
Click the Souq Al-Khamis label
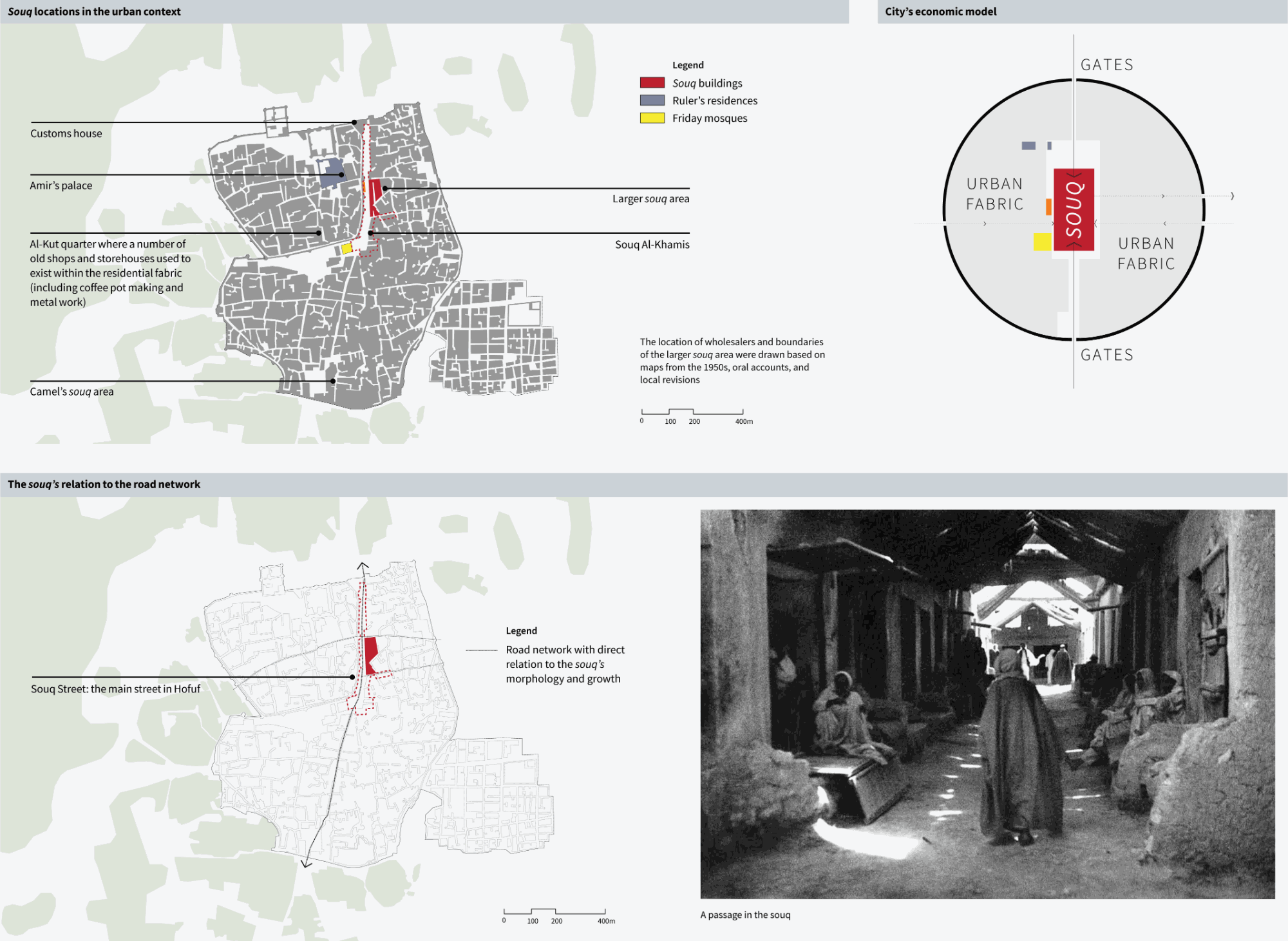click(x=652, y=245)
